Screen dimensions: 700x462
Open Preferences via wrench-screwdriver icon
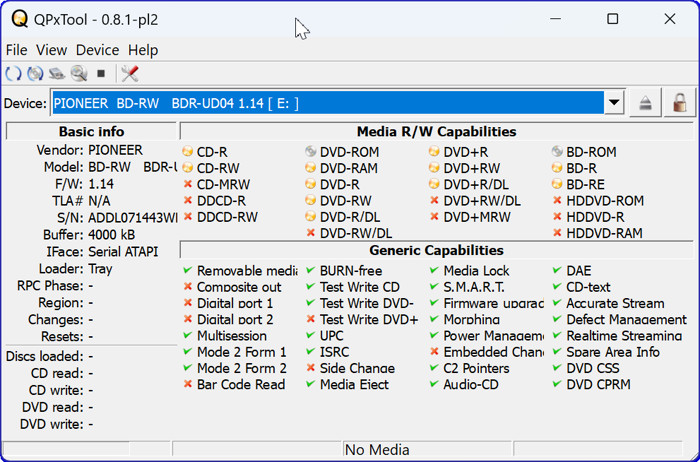tap(129, 73)
